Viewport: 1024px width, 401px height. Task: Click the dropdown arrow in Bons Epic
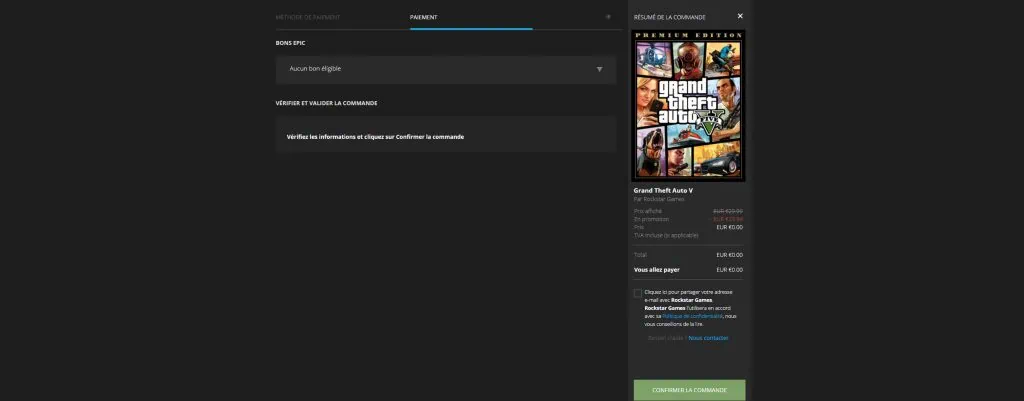coord(599,69)
